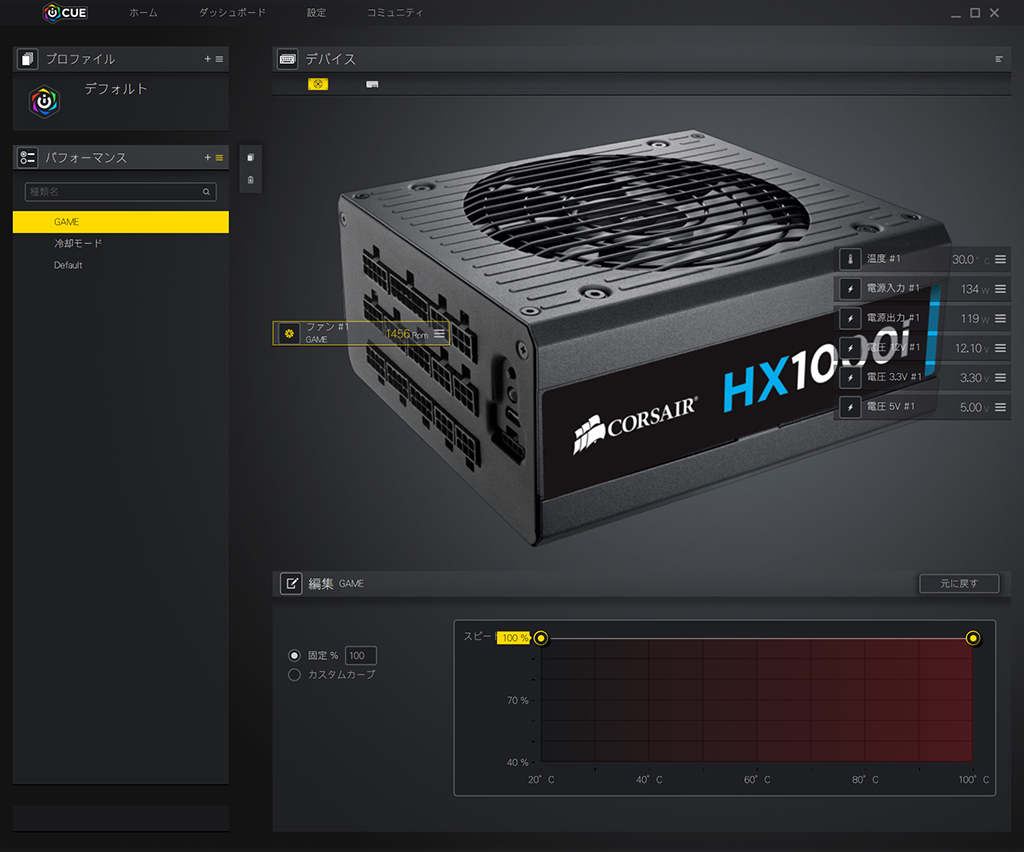
Task: Click the 119 W power output value
Action: 975,319
